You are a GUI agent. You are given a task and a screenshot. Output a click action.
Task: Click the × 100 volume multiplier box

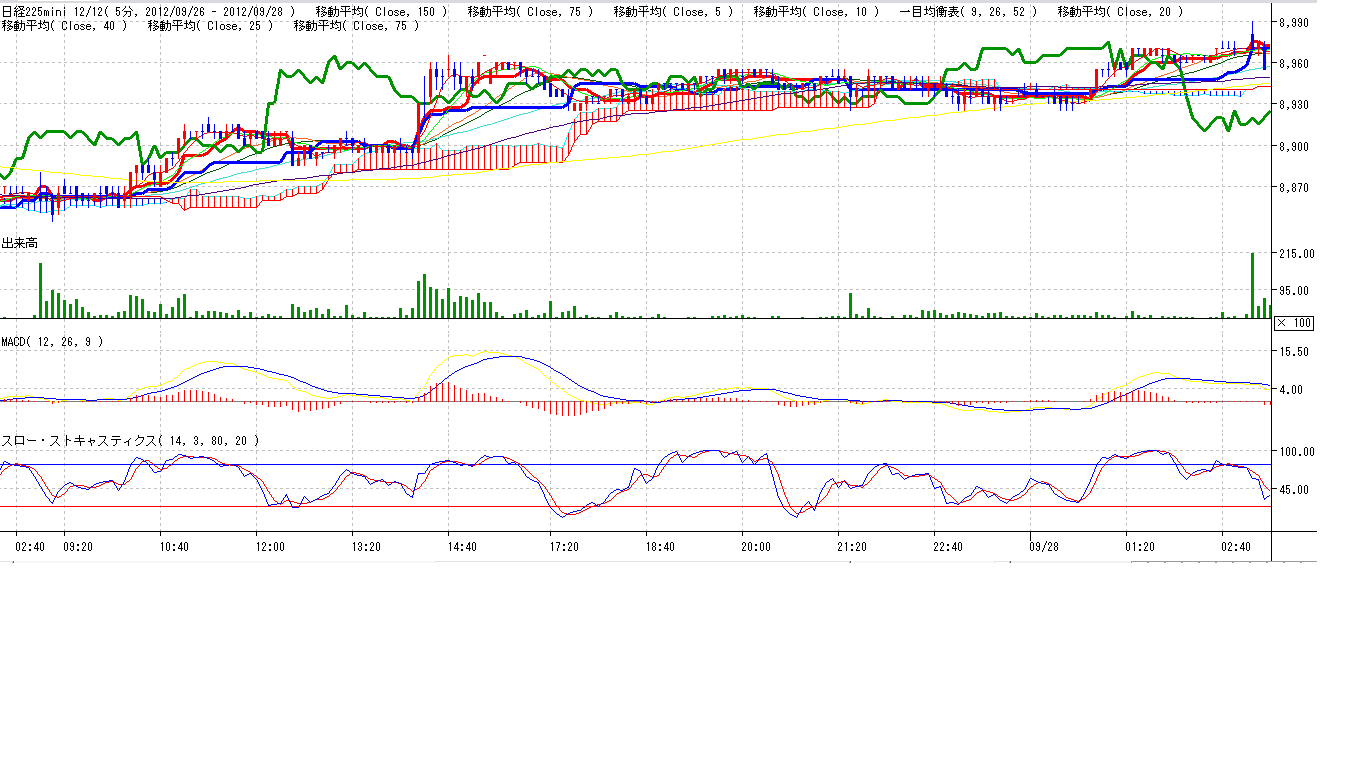(1293, 323)
